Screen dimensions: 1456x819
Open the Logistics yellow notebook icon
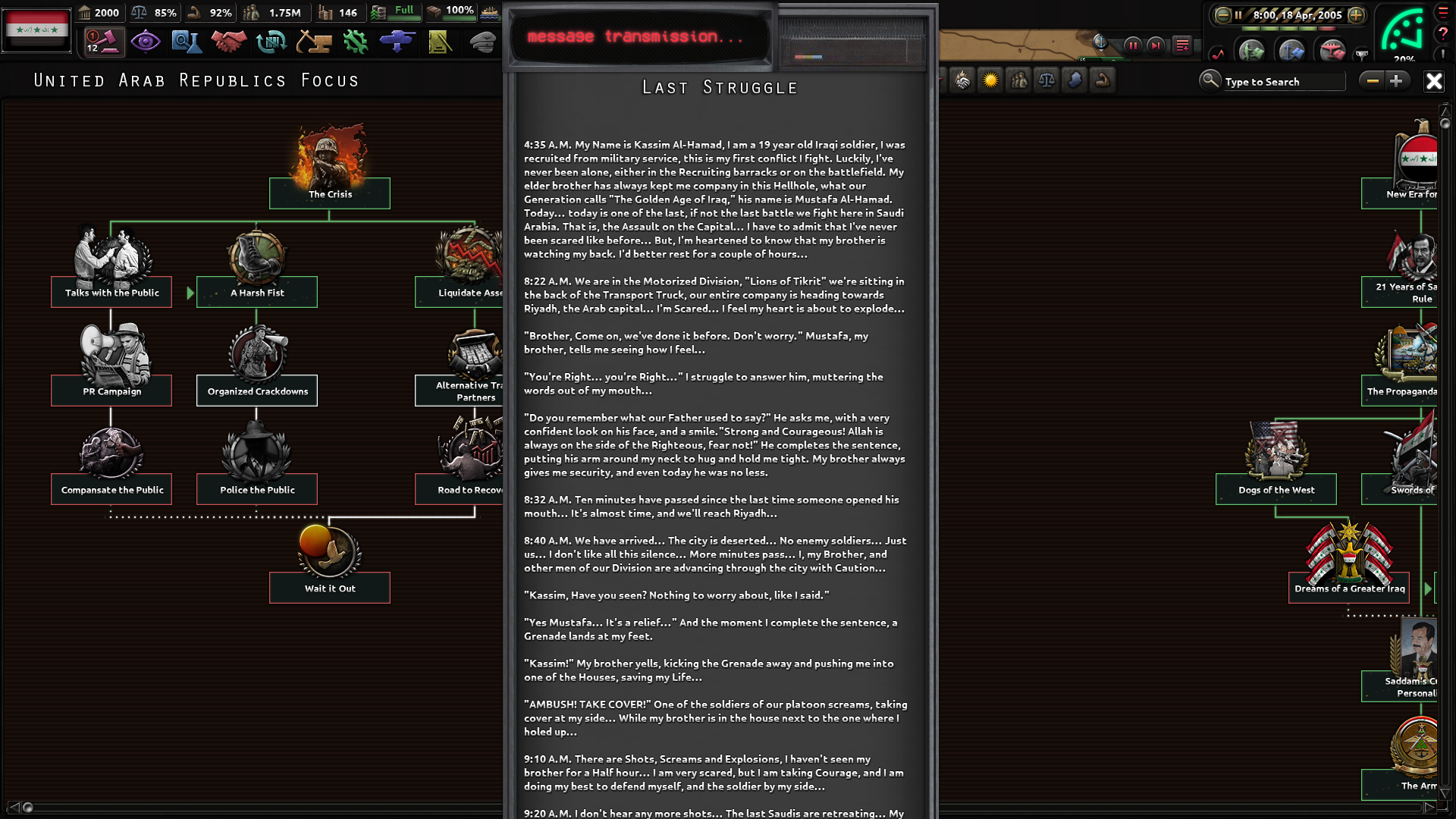[440, 41]
